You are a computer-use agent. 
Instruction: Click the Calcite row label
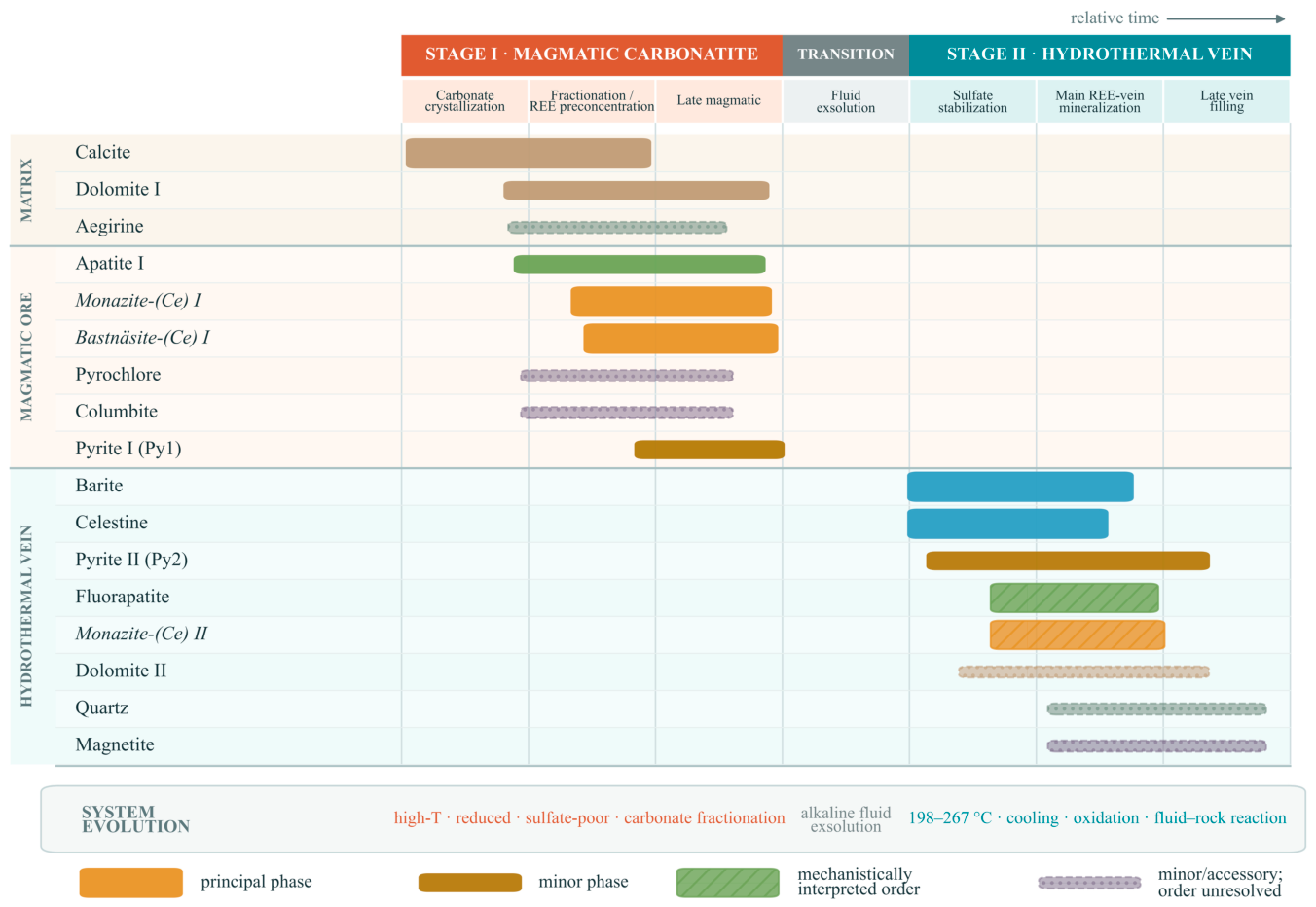coord(103,152)
